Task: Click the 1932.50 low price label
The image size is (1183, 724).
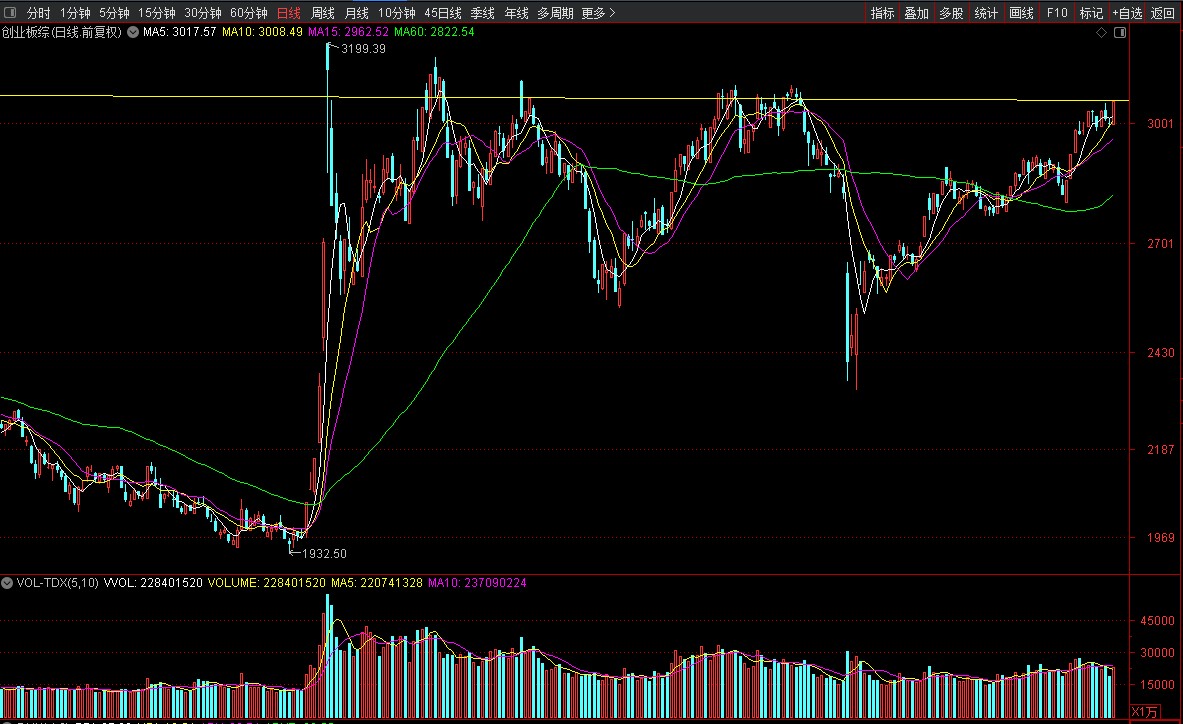Action: click(324, 554)
